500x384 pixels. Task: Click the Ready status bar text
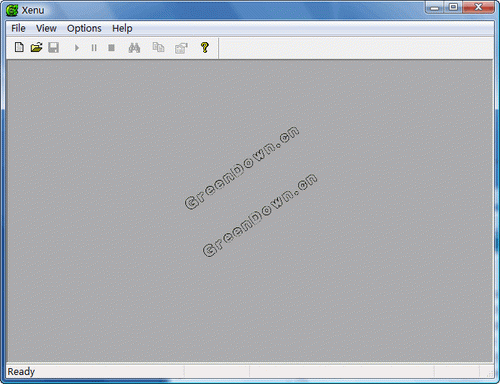[x=21, y=371]
